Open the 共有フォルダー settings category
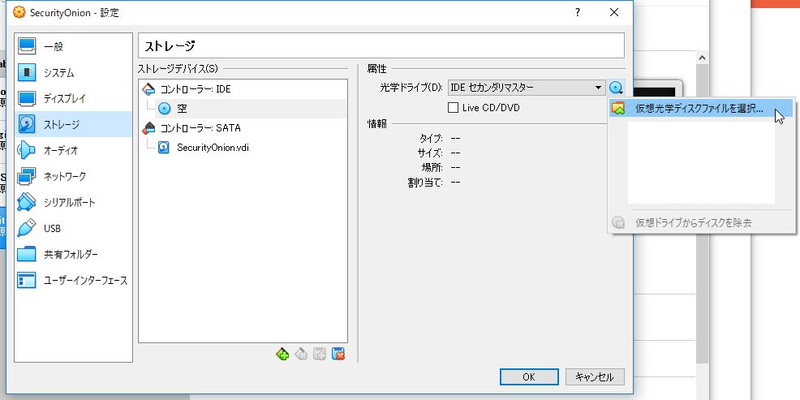The width and height of the screenshot is (800, 400). [x=73, y=255]
